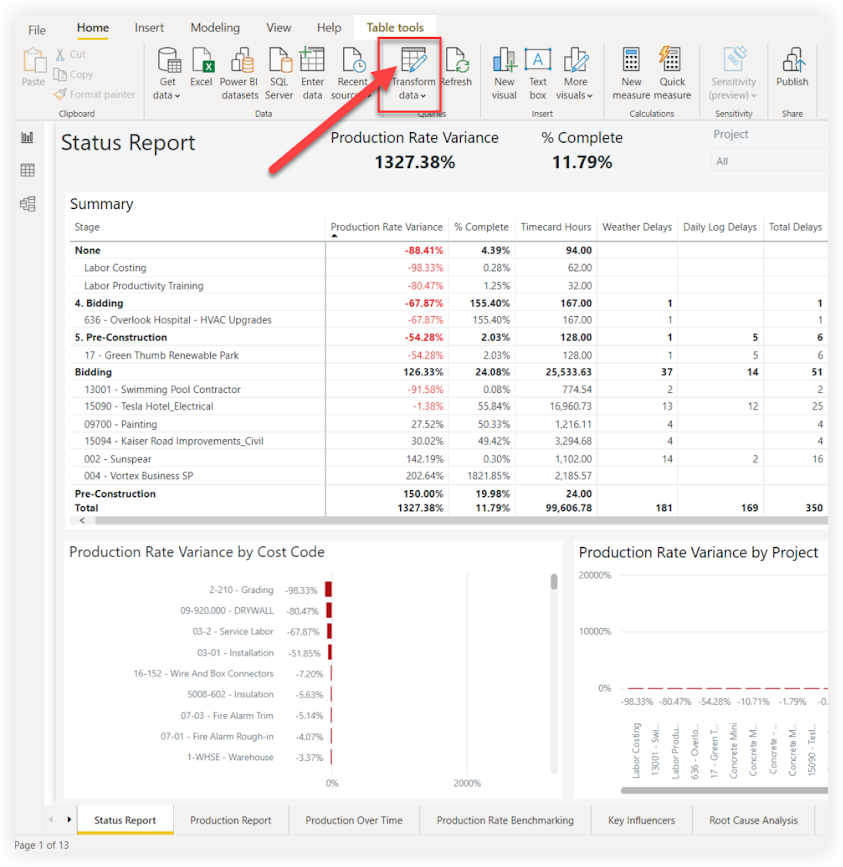Open Production Over Time page tab
This screenshot has height=867, width=843.
click(x=354, y=821)
